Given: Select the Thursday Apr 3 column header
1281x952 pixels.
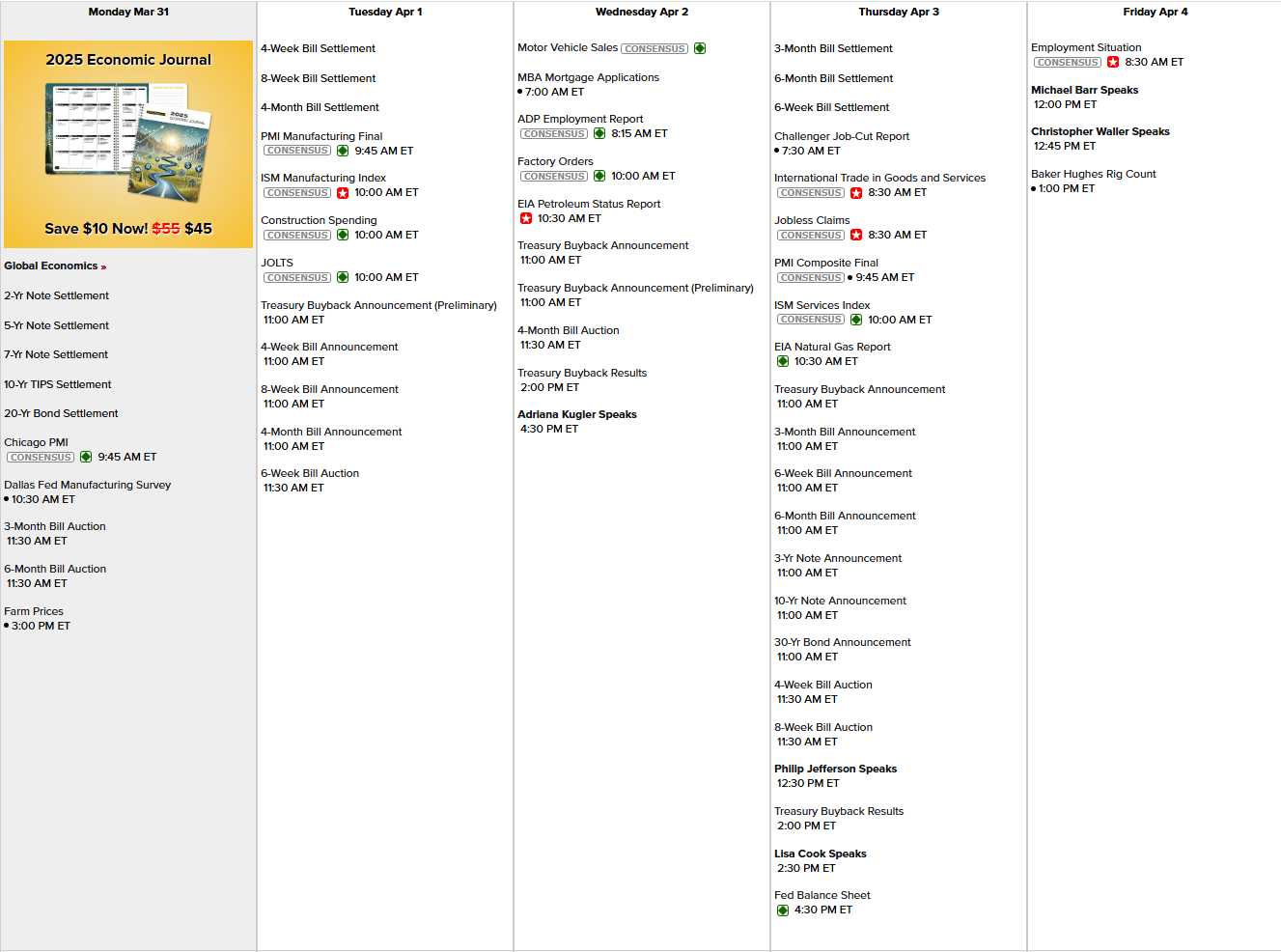Looking at the screenshot, I should click(899, 13).
